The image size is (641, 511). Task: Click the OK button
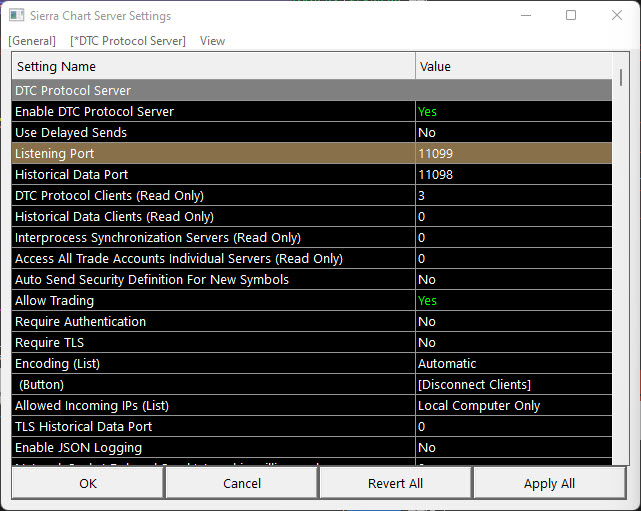(x=88, y=483)
